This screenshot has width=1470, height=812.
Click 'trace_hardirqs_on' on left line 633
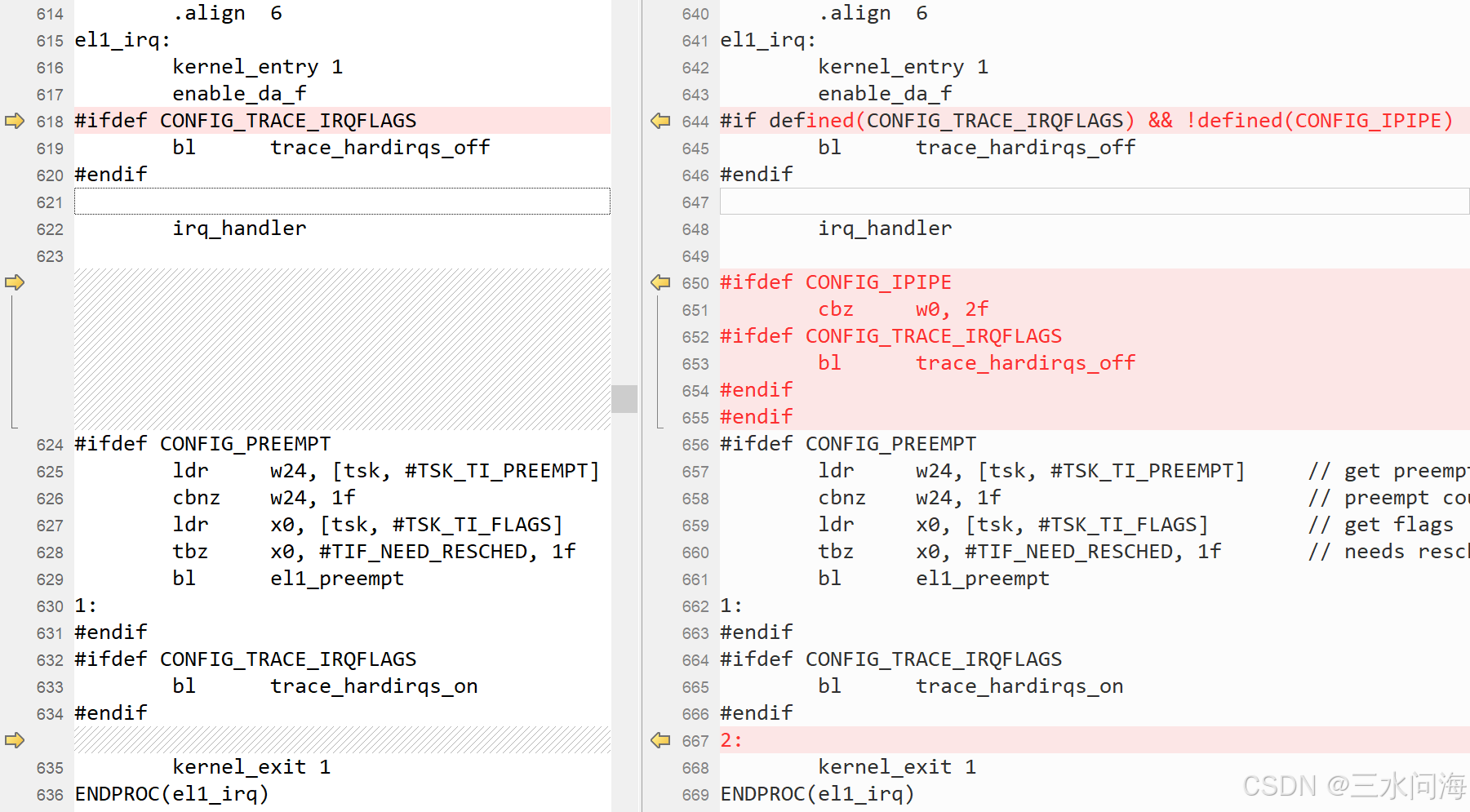(375, 686)
